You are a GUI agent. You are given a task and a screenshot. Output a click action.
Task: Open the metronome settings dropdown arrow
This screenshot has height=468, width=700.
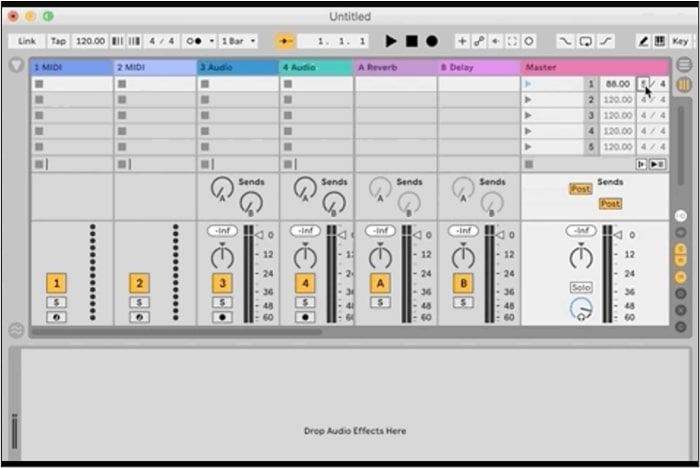[x=213, y=41]
